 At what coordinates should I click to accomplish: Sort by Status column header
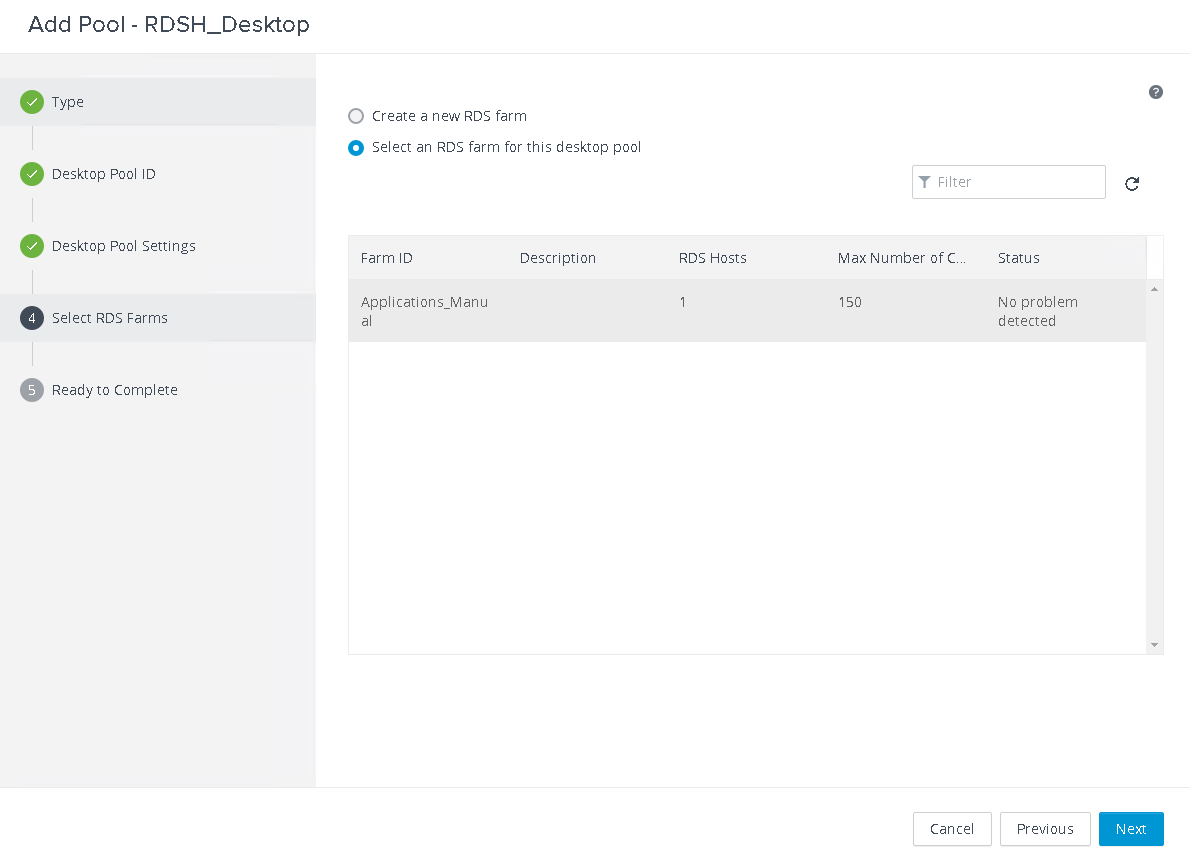click(1018, 258)
